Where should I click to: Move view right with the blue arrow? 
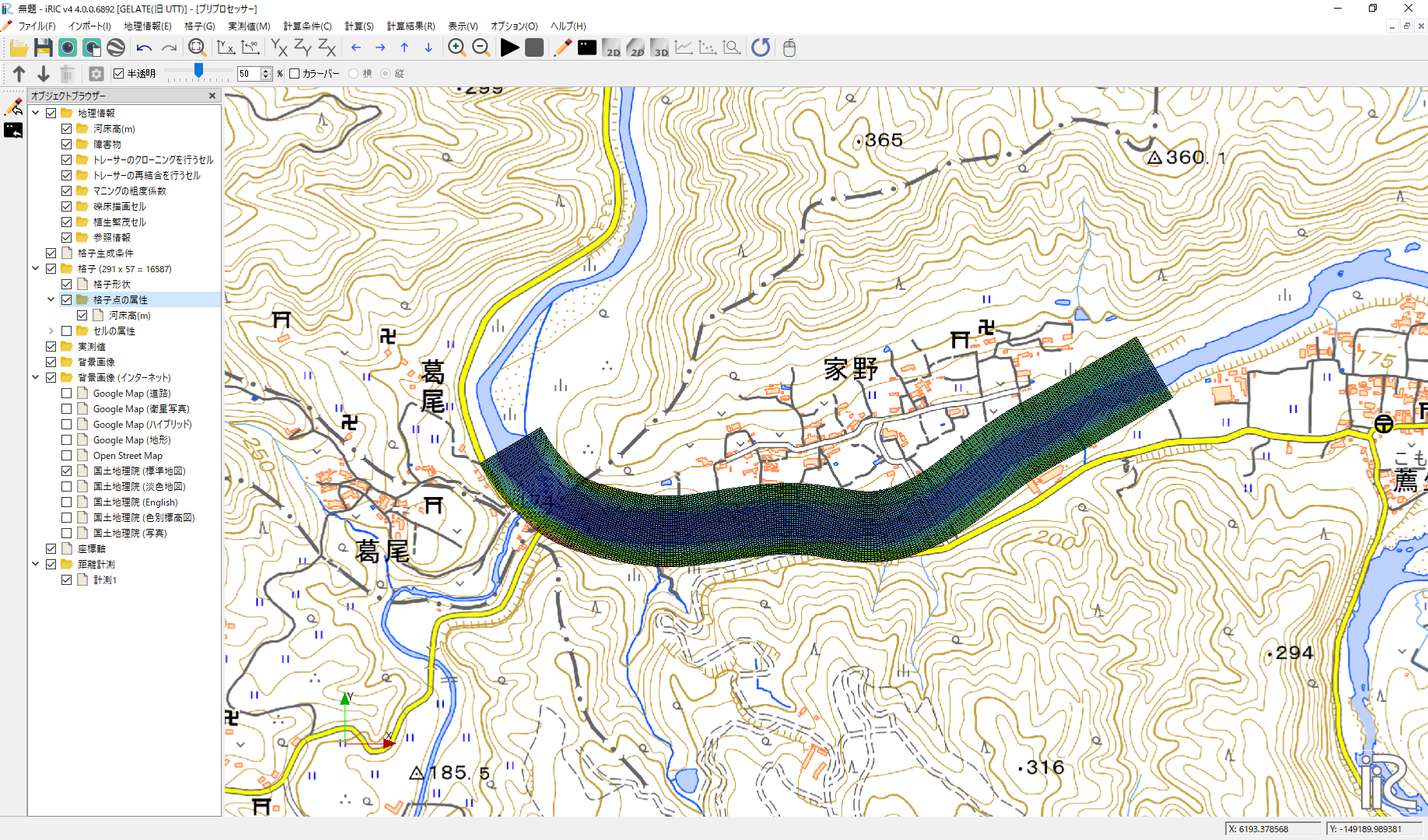(x=380, y=48)
